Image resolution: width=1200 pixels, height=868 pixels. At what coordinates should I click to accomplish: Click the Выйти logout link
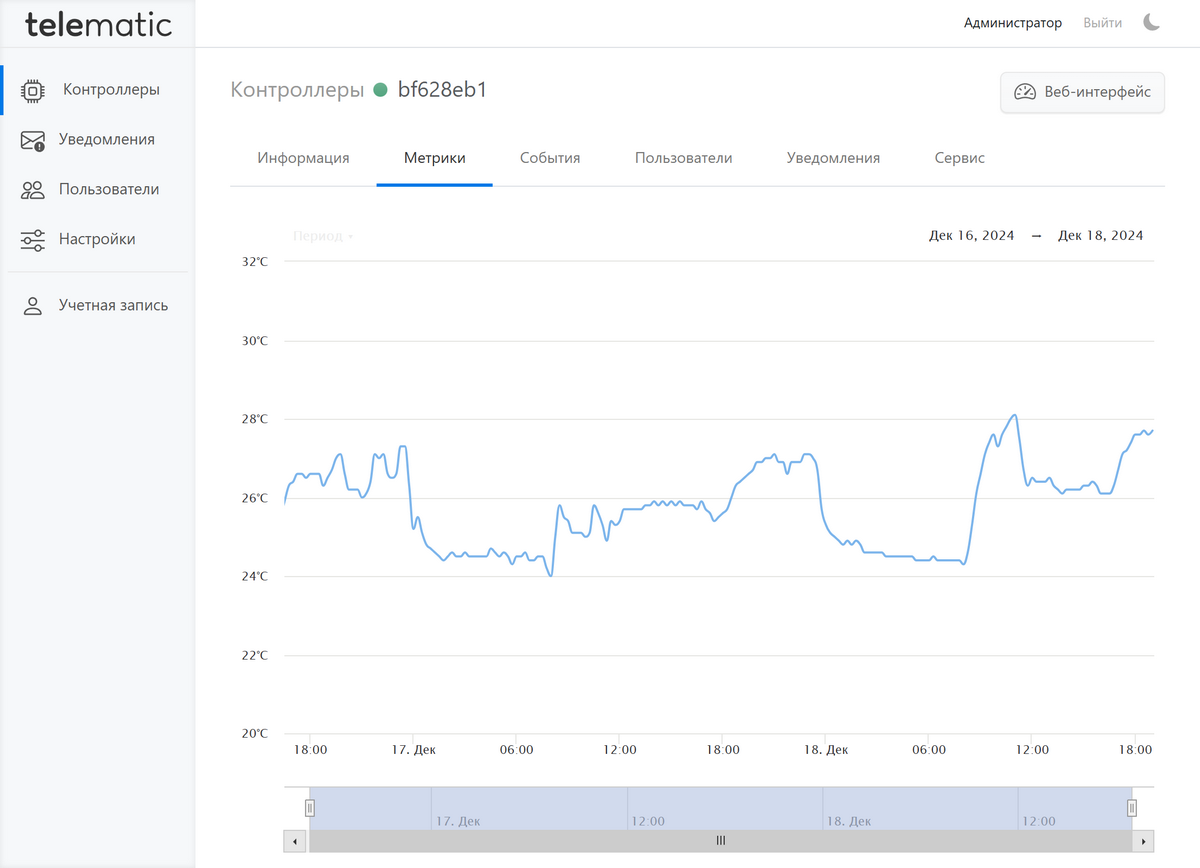1102,23
